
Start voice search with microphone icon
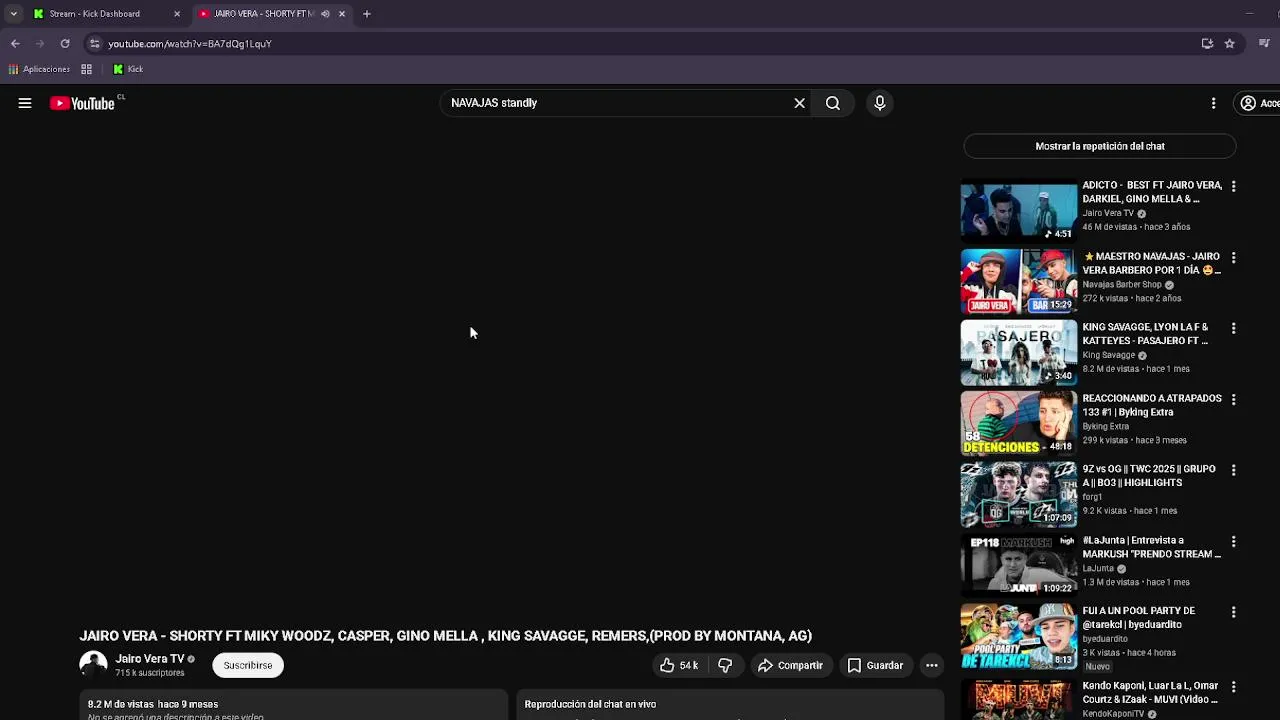(x=880, y=103)
